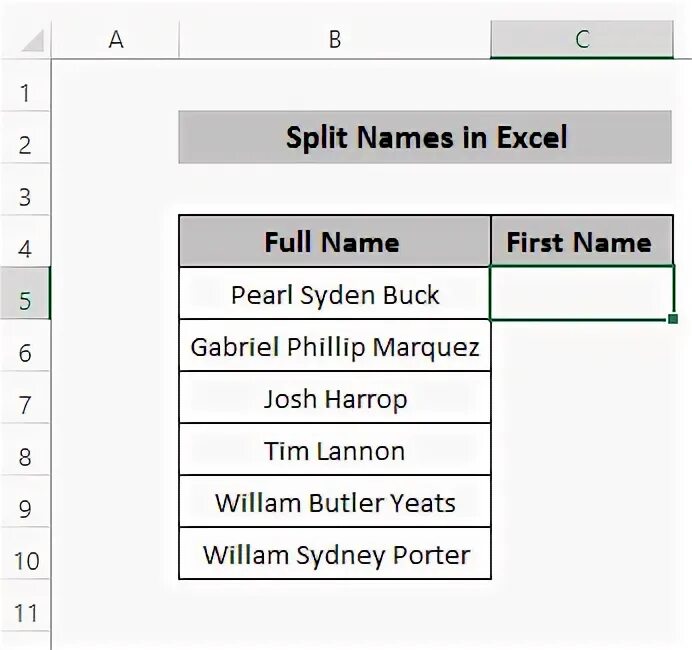Select column A header
This screenshot has width=692, height=650.
tap(116, 40)
